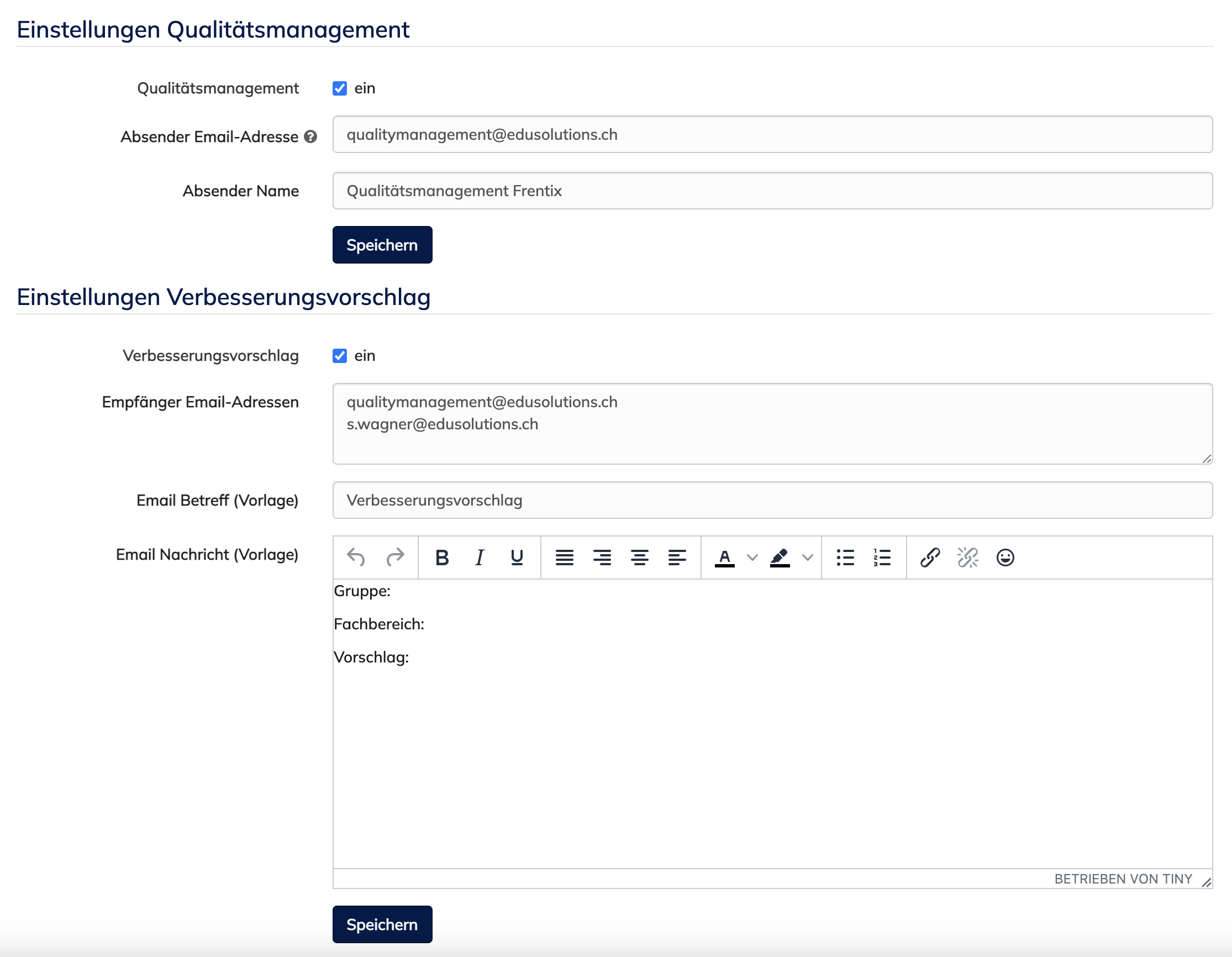1232x957 pixels.
Task: Insert a bulleted list
Action: pyautogui.click(x=845, y=558)
